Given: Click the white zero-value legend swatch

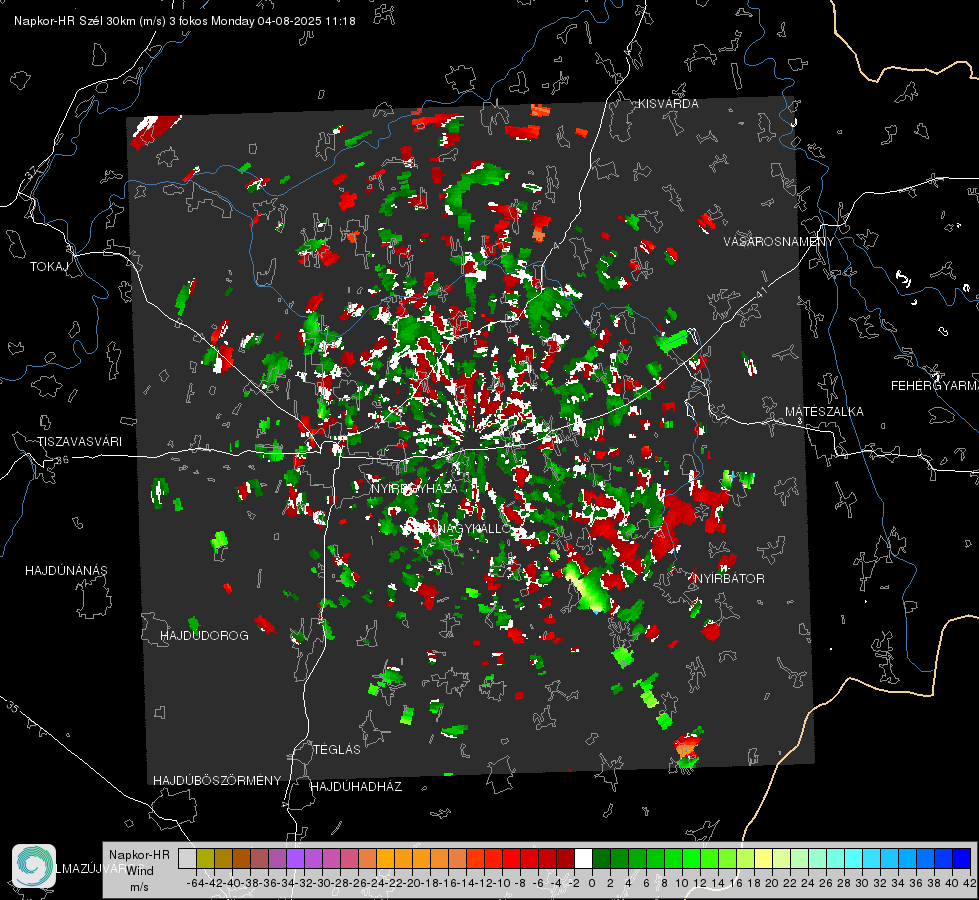Looking at the screenshot, I should pyautogui.click(x=583, y=858).
